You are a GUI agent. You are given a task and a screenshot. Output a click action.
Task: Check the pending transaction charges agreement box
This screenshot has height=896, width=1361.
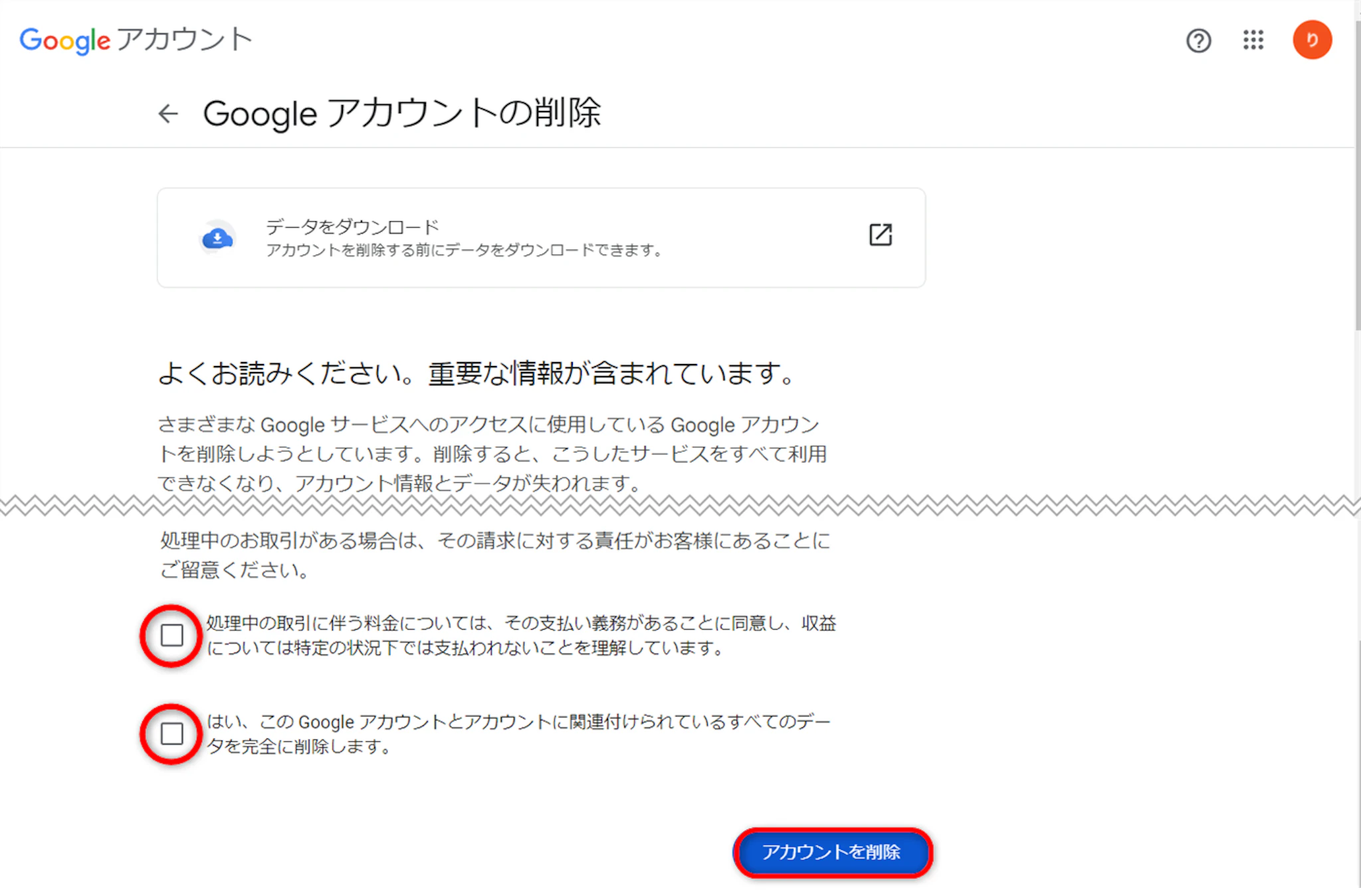click(172, 636)
